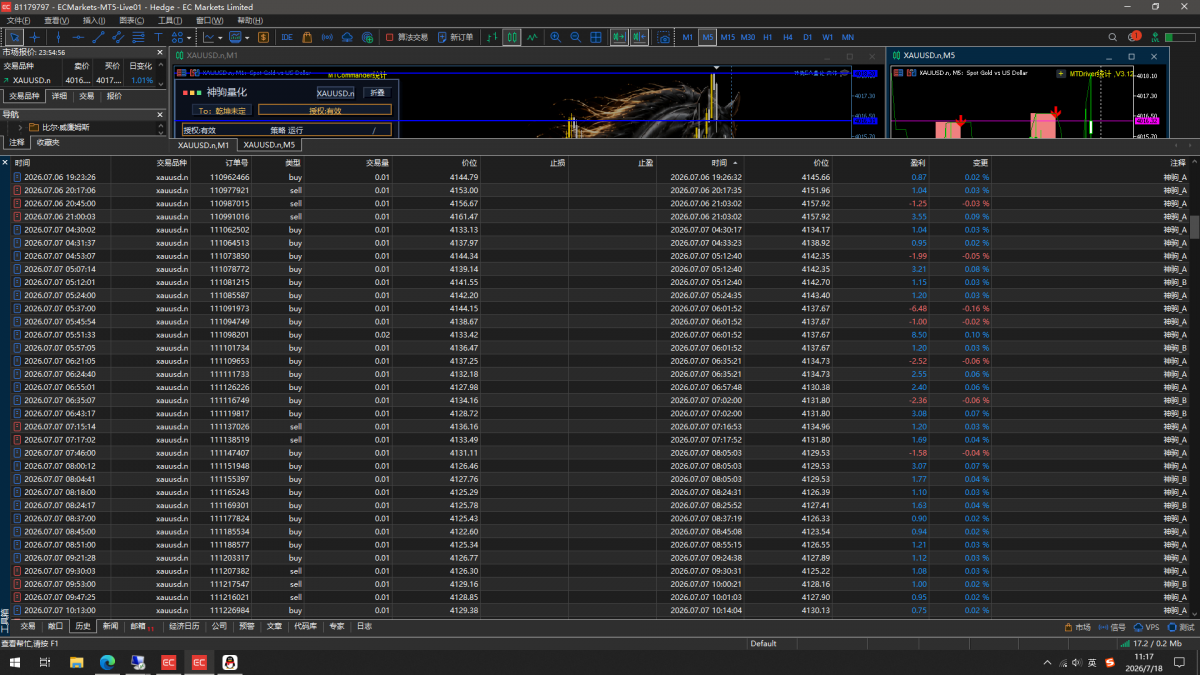The height and width of the screenshot is (675, 1200).
Task: Open the cloud VPS hosting icon
Action: pos(347,37)
